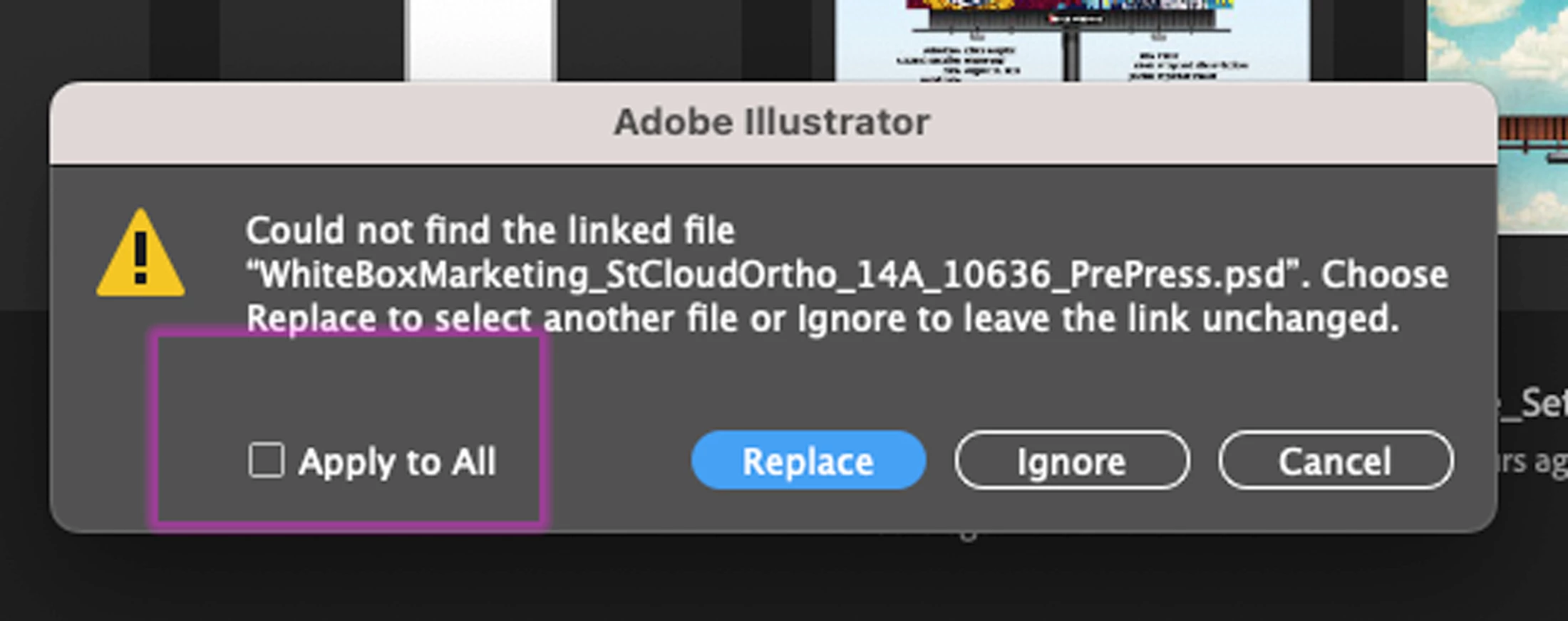Viewport: 1568px width, 621px height.
Task: Click the dark thumbnail right of white document
Action: [x=650, y=40]
